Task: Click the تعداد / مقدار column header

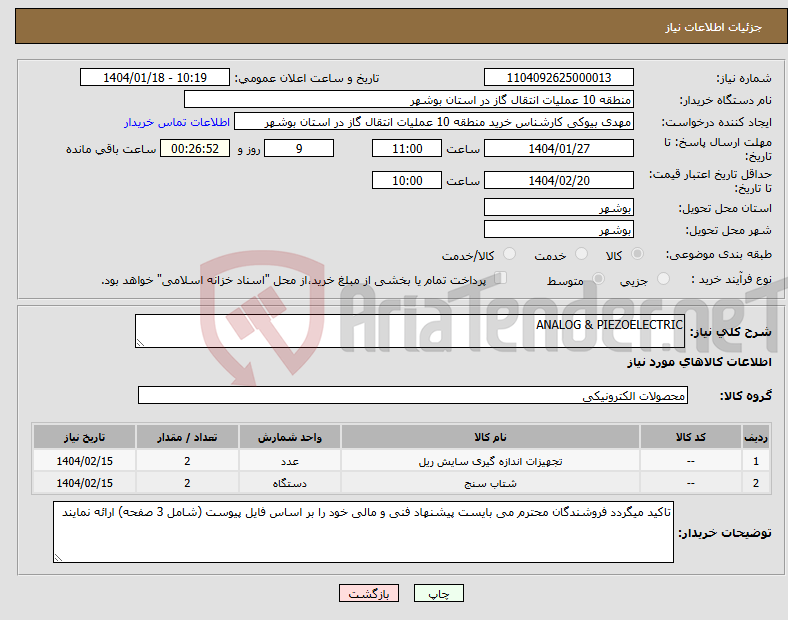Action: (187, 437)
